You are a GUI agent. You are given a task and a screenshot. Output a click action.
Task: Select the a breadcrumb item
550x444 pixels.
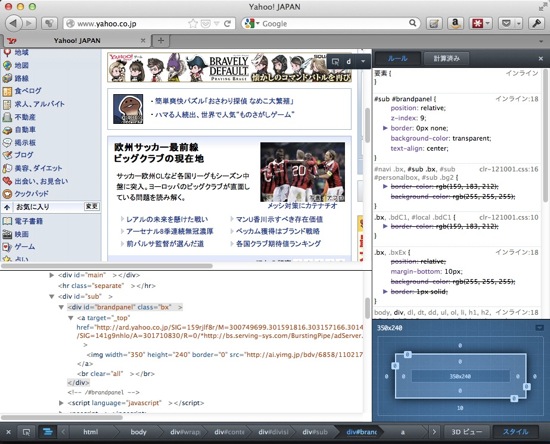click(x=402, y=432)
